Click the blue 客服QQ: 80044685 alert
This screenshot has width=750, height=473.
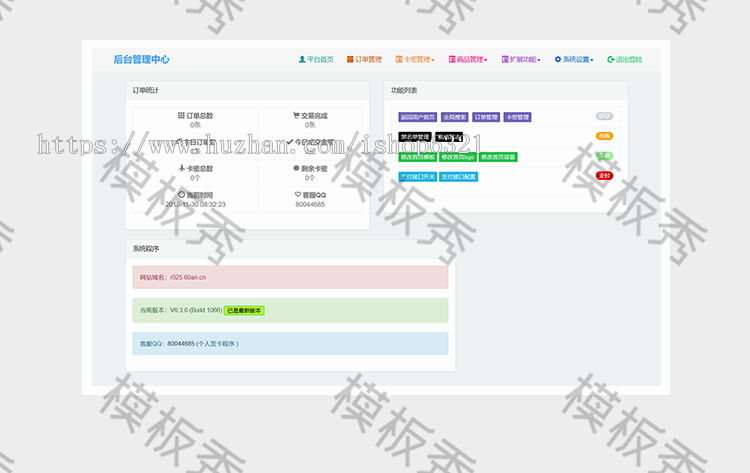pyautogui.click(x=290, y=343)
